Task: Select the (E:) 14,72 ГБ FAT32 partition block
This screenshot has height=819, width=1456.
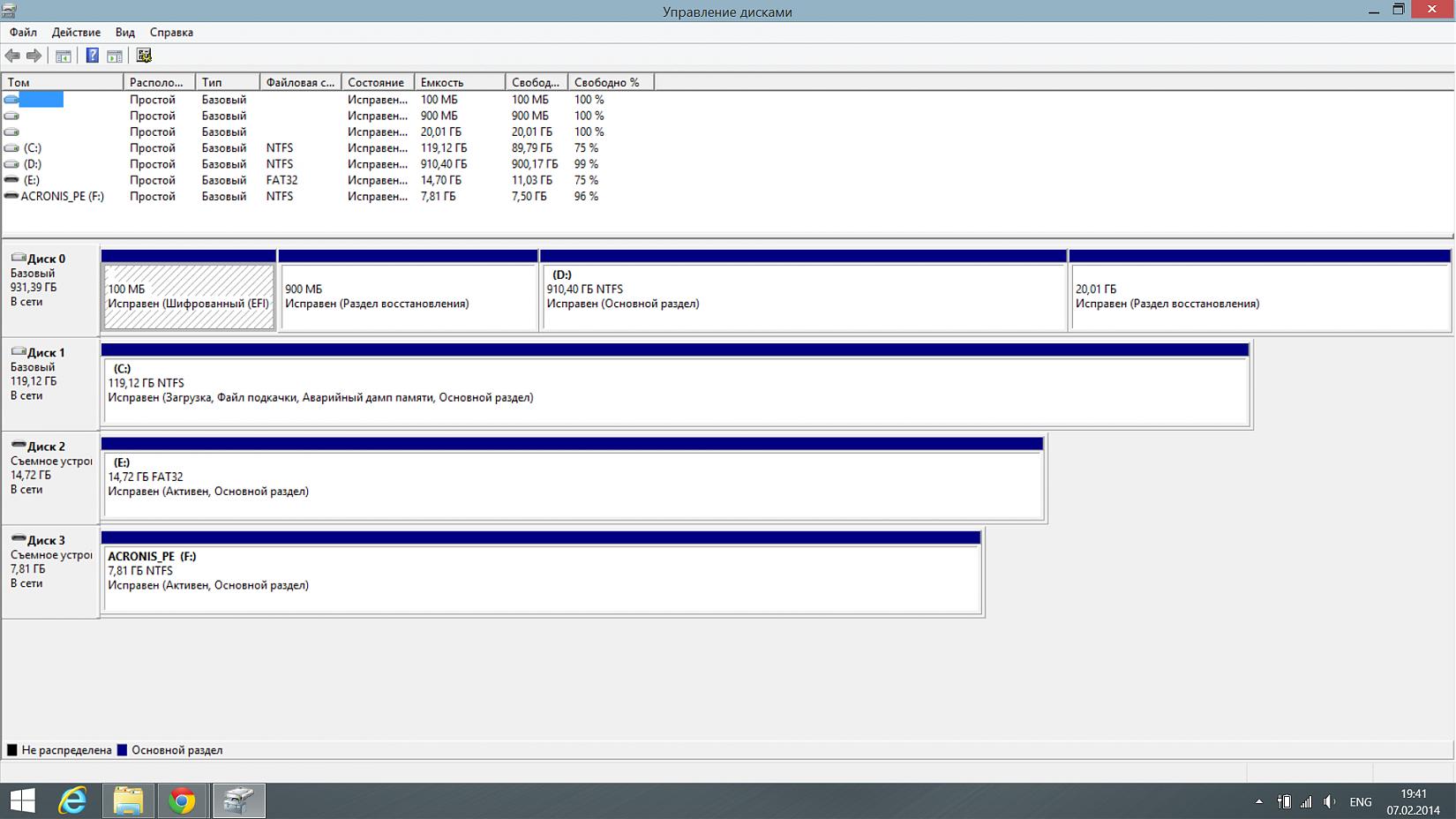Action: click(573, 478)
